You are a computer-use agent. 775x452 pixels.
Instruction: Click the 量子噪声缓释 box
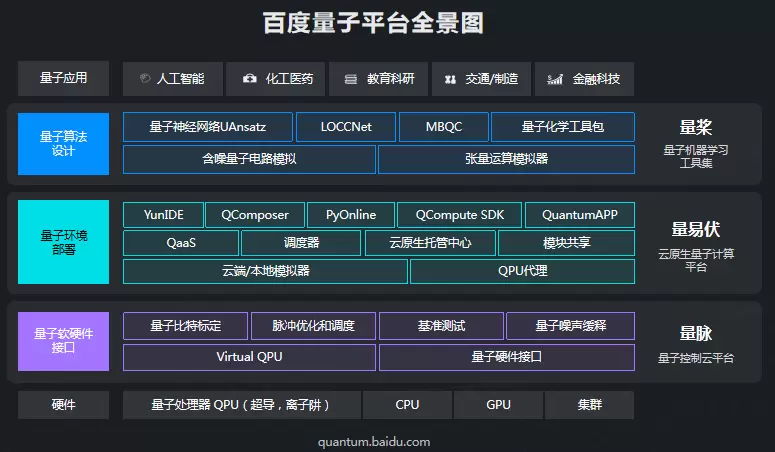pyautogui.click(x=570, y=326)
